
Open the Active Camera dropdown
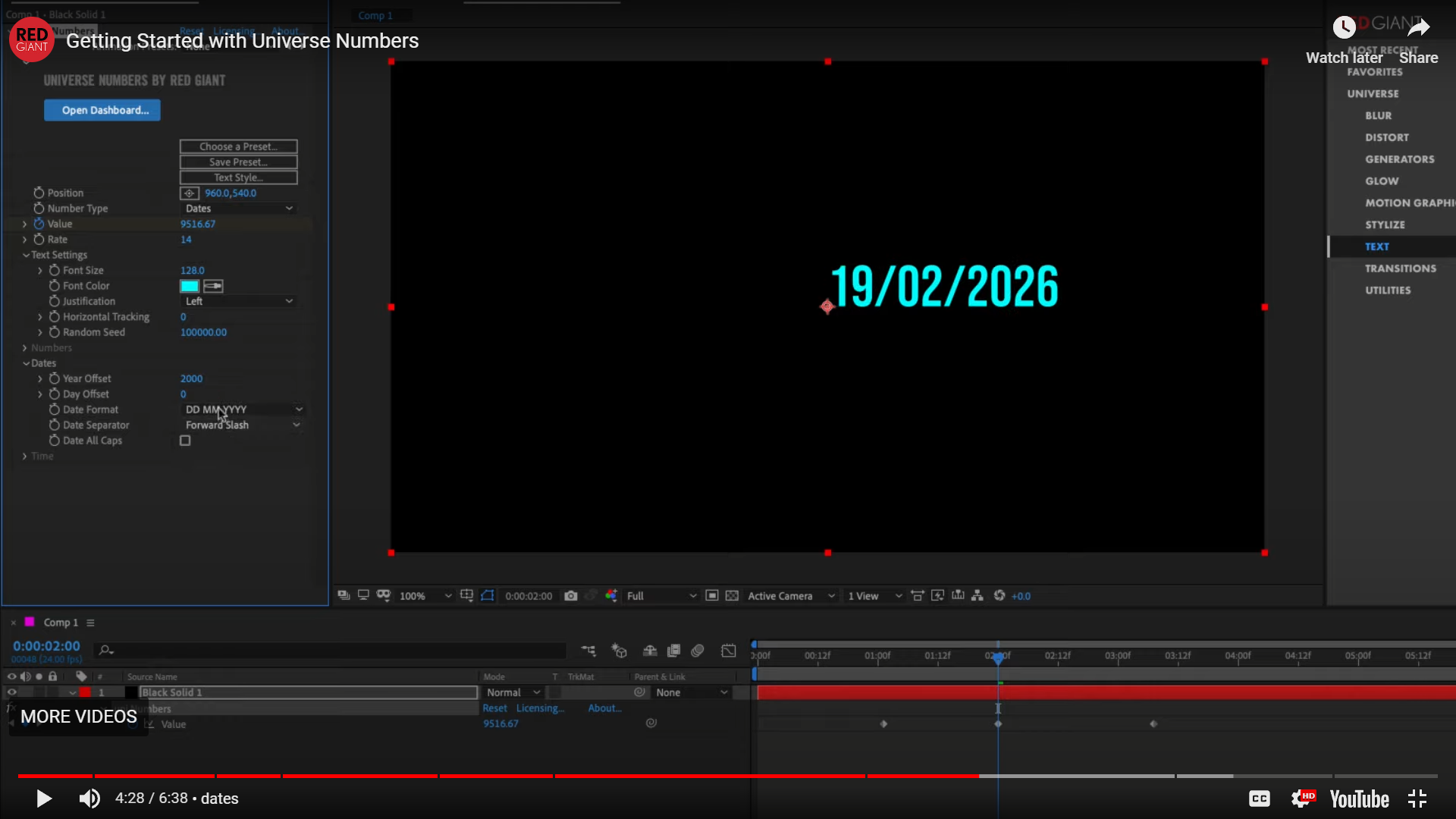point(791,596)
